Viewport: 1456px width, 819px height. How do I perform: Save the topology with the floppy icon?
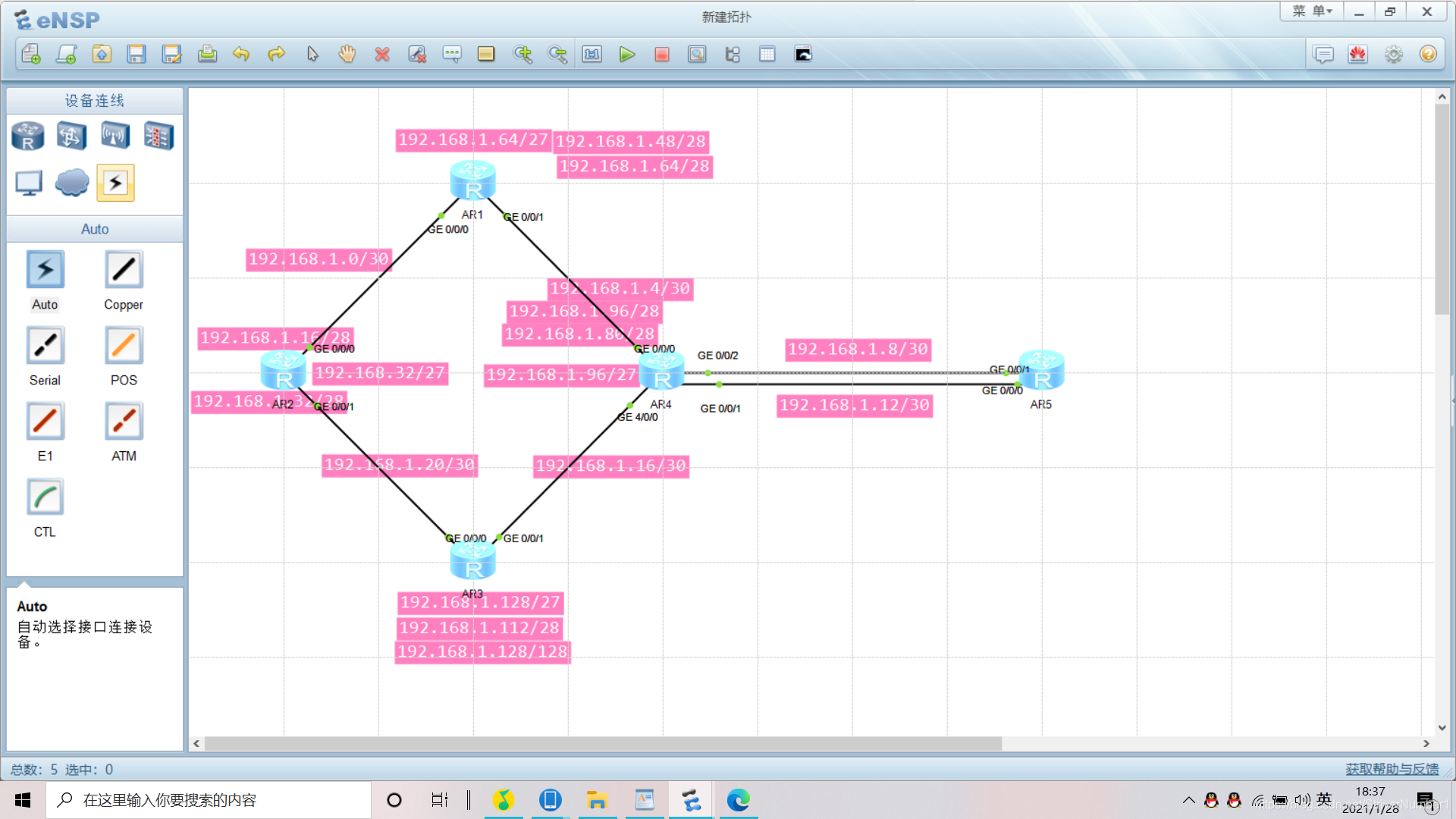pos(136,54)
